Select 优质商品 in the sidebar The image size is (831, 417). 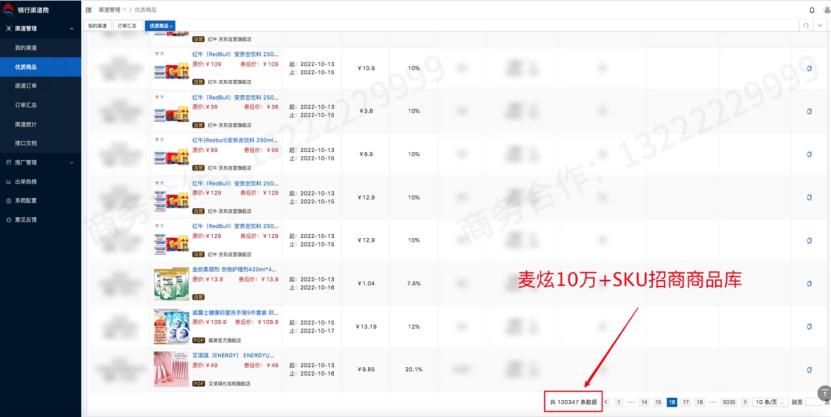[x=40, y=67]
